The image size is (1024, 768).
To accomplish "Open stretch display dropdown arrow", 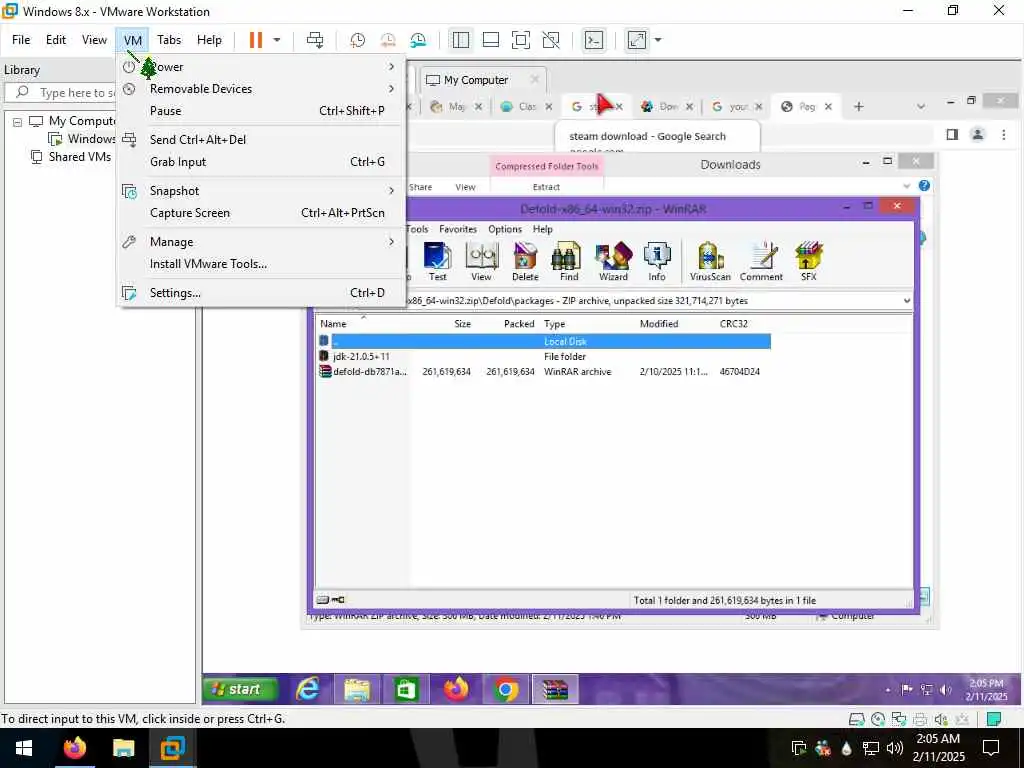I will (658, 40).
